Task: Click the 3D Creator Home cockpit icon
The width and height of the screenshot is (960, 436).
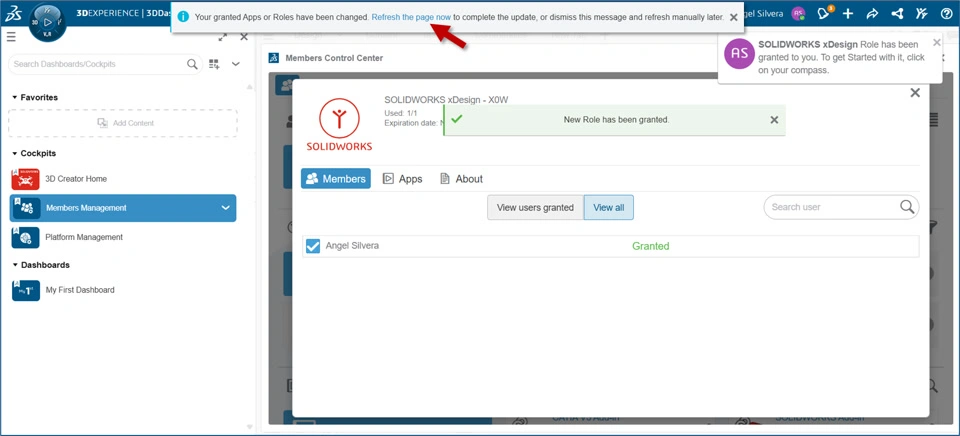Action: click(x=26, y=179)
